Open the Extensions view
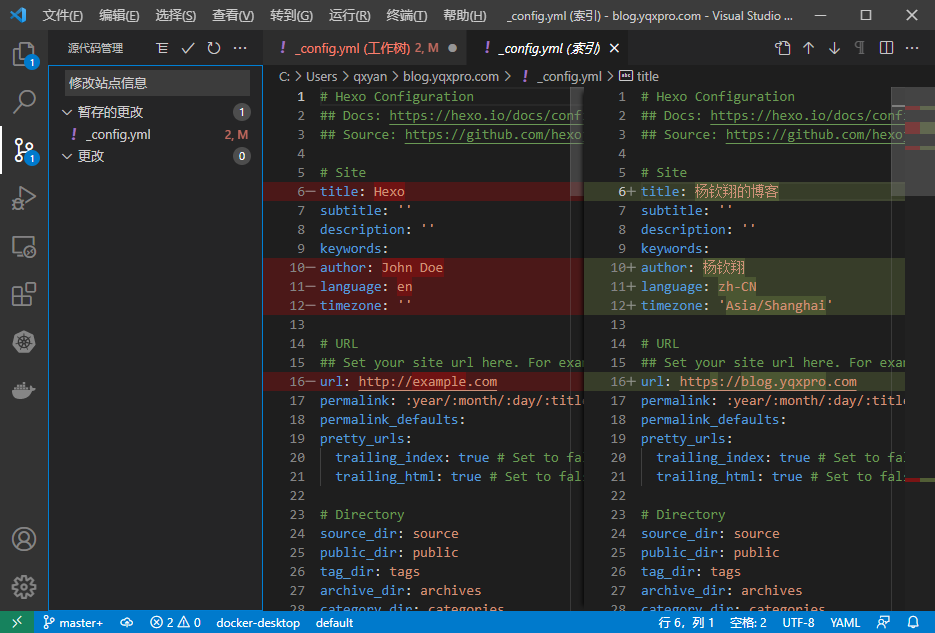Screen dimensions: 935x633 point(24,294)
